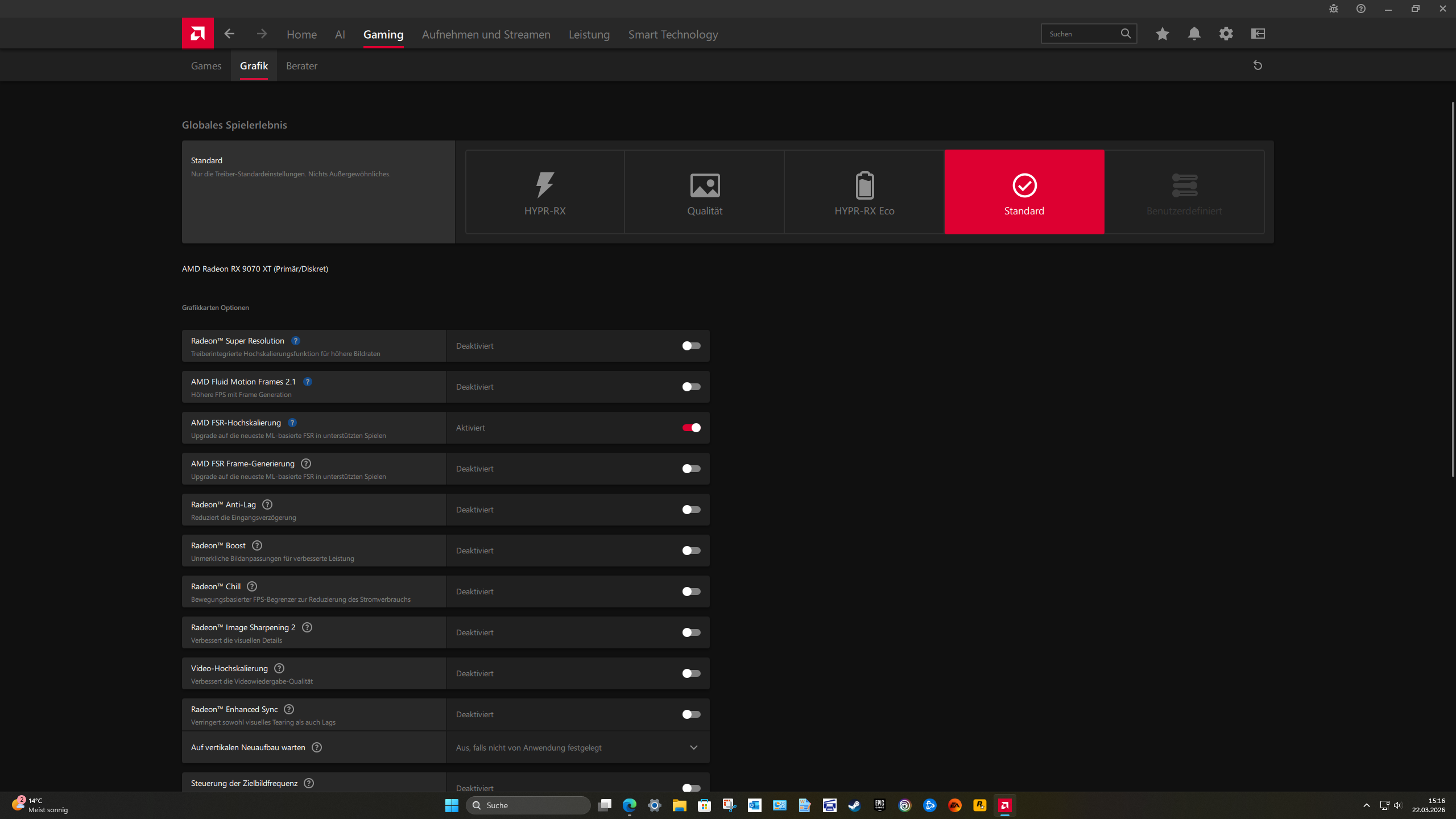The height and width of the screenshot is (819, 1456).
Task: Open settings gear icon in the header
Action: 1226,34
